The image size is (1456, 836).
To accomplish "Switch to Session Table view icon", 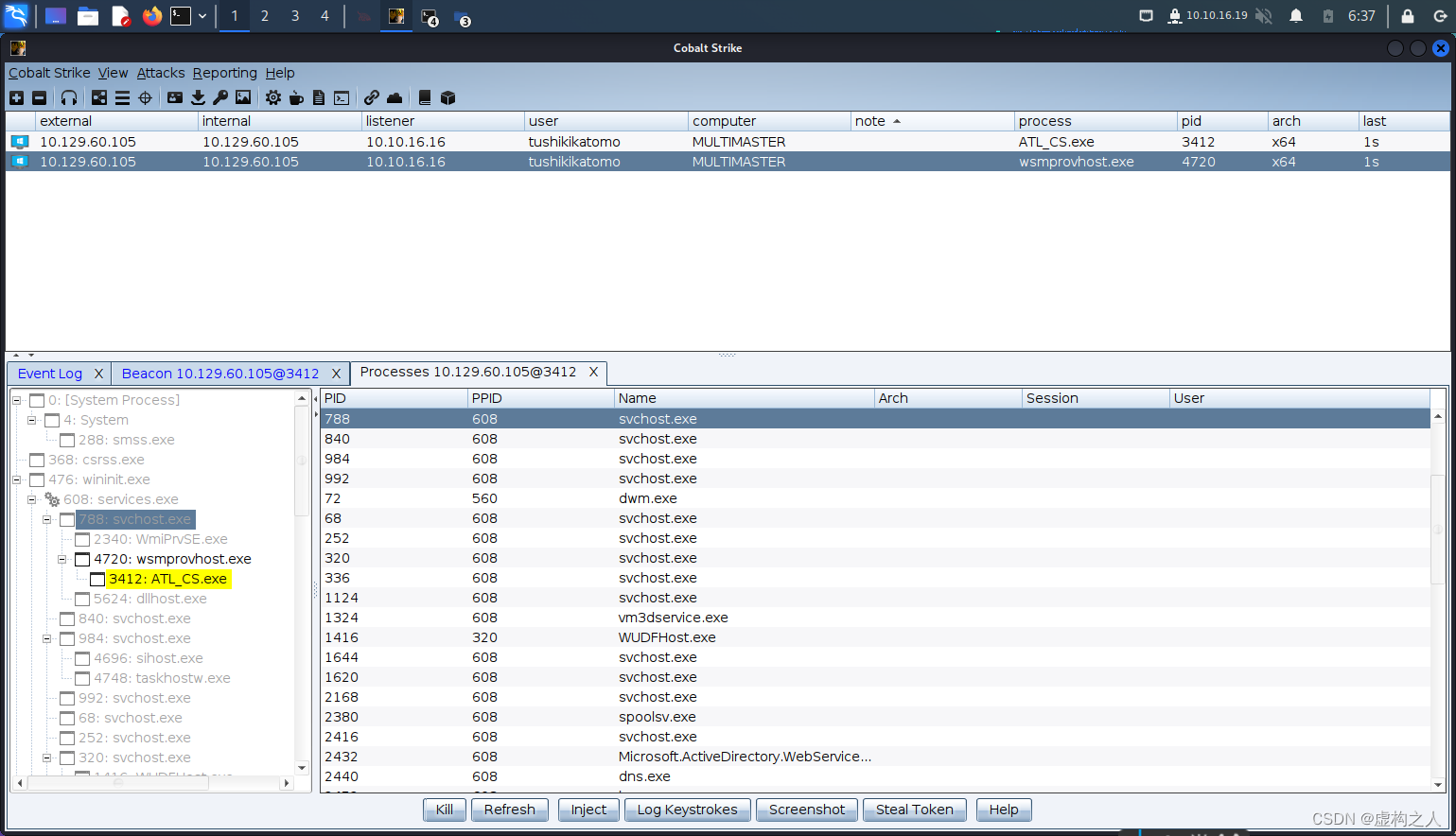I will click(x=122, y=97).
